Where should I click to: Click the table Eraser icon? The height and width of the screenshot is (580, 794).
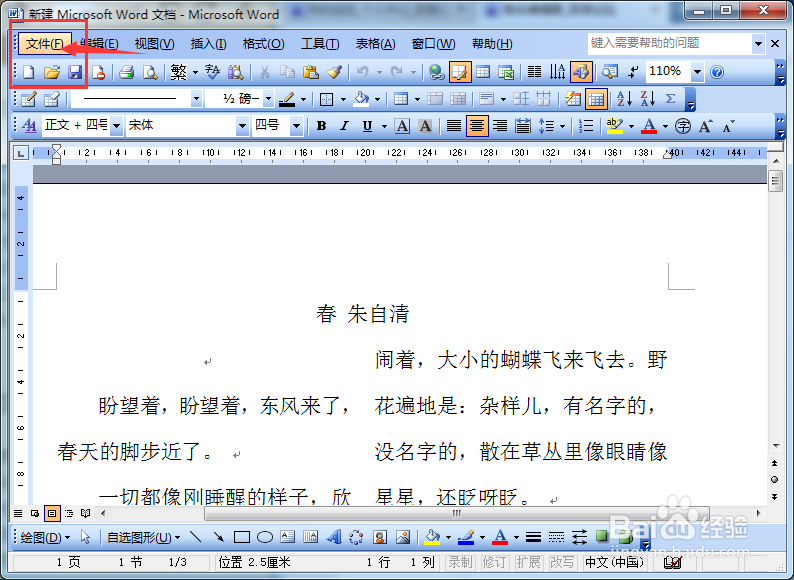click(x=52, y=99)
